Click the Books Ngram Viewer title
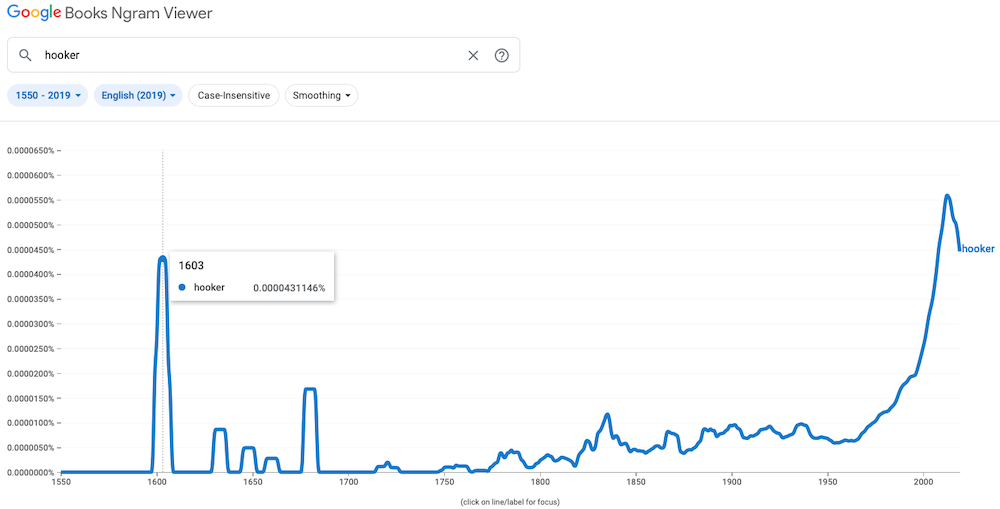 140,13
